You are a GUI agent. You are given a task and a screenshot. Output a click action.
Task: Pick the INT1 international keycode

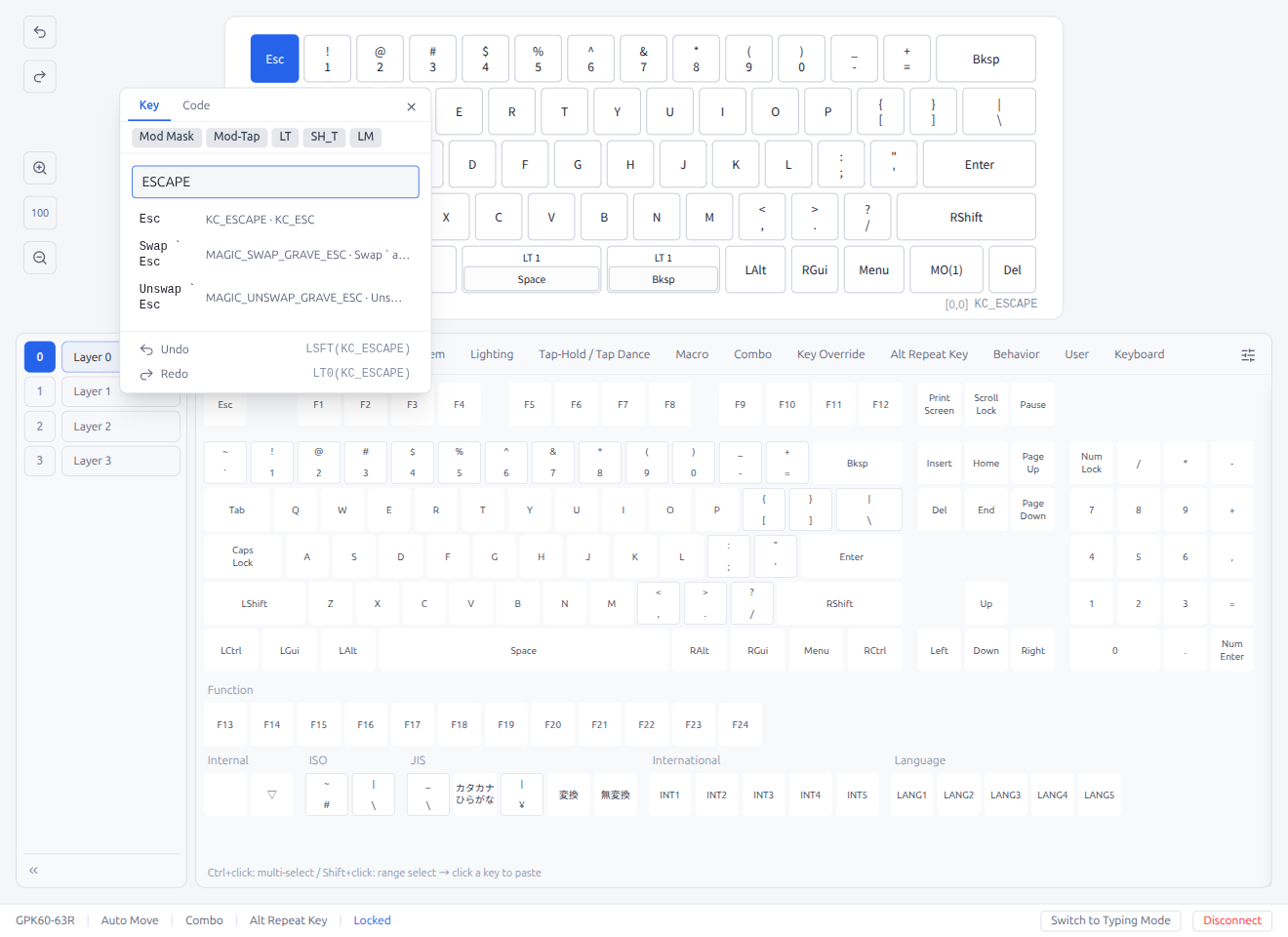pyautogui.click(x=669, y=794)
